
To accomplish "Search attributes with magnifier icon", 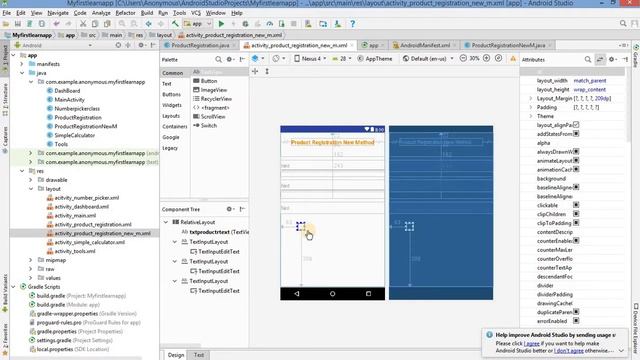I will click(588, 60).
